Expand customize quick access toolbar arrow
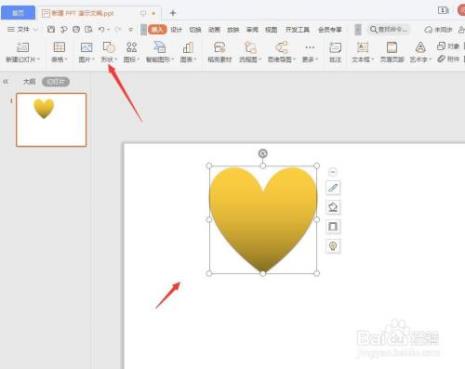Screen dimensions: 465x369 tap(131, 29)
